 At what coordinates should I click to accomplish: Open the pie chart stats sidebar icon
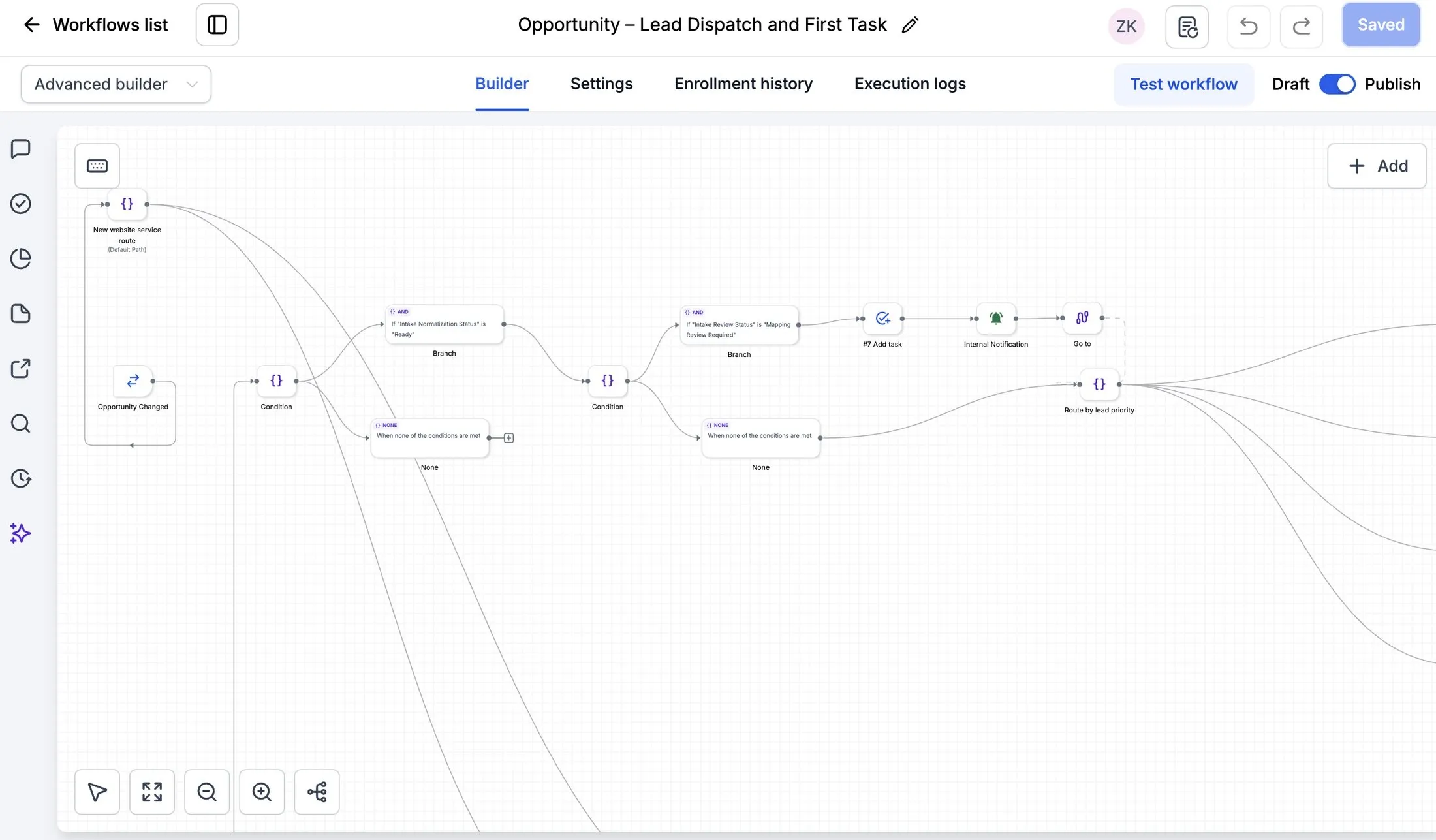(21, 258)
